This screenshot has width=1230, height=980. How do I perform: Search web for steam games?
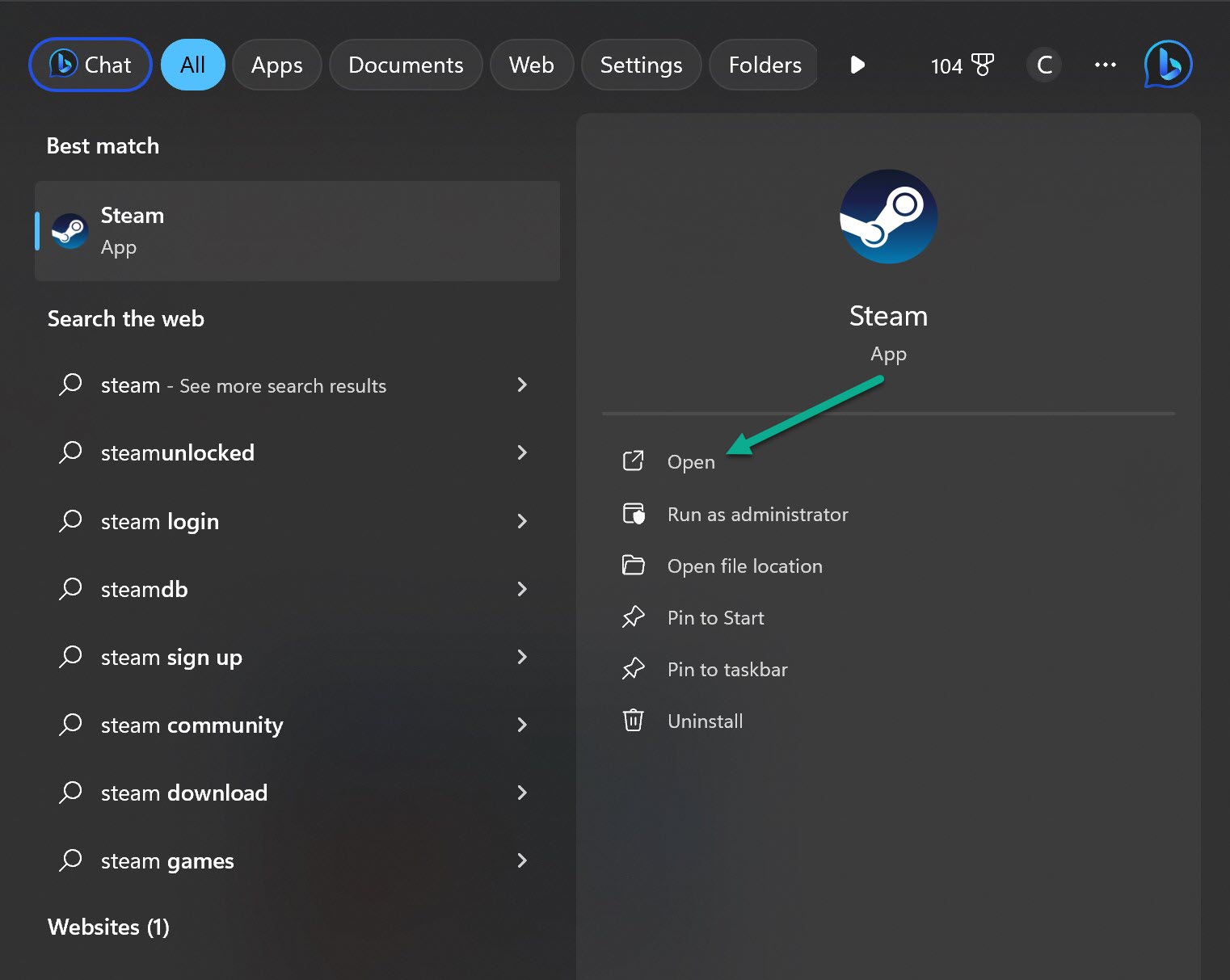pyautogui.click(x=297, y=860)
